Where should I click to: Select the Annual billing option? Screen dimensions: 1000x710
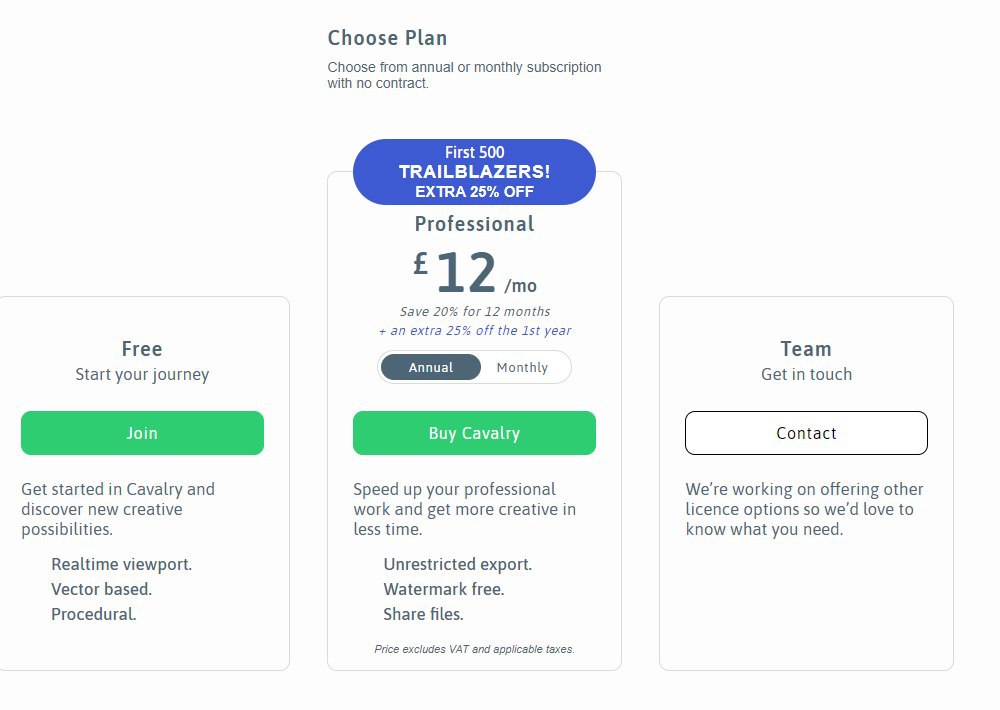(431, 367)
